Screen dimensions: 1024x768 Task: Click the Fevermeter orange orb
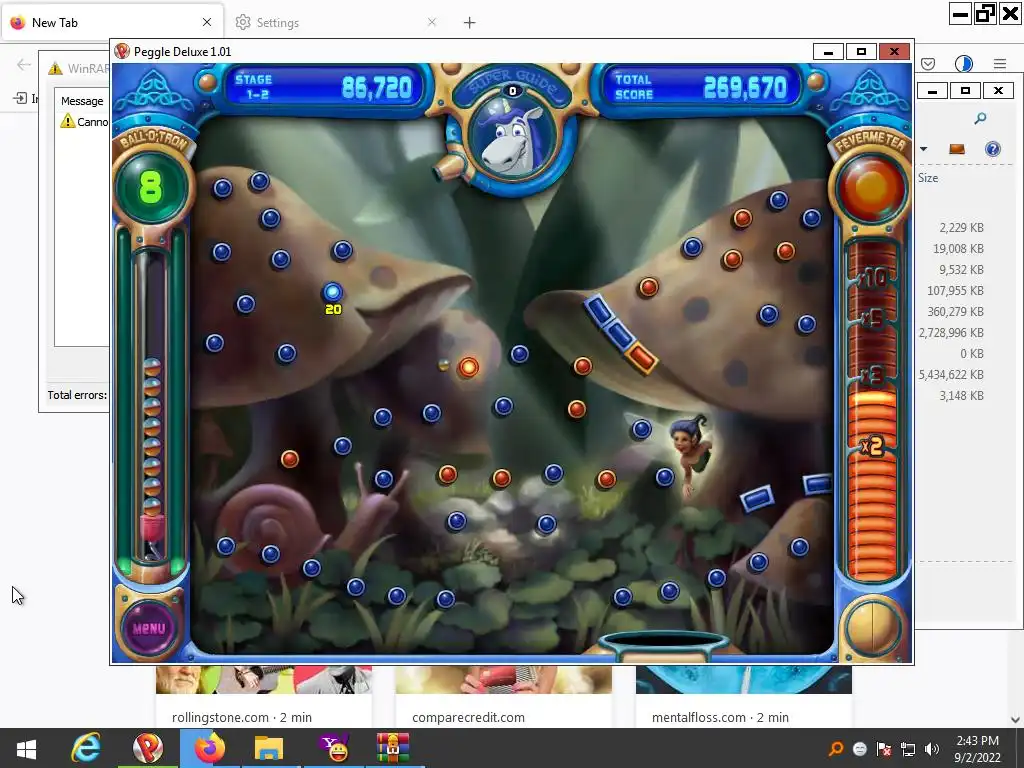[x=871, y=189]
